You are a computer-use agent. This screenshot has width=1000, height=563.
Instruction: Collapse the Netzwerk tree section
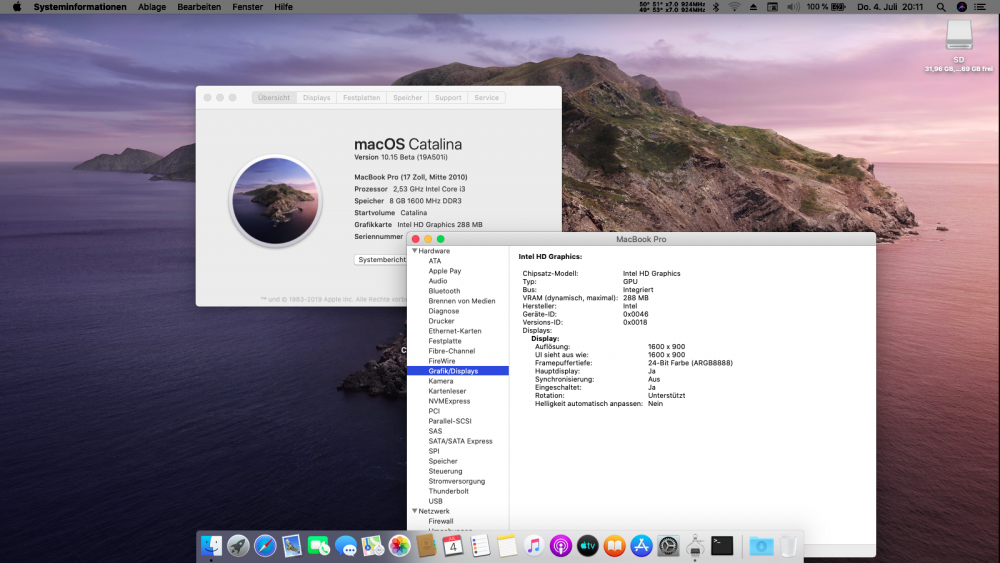tap(415, 511)
